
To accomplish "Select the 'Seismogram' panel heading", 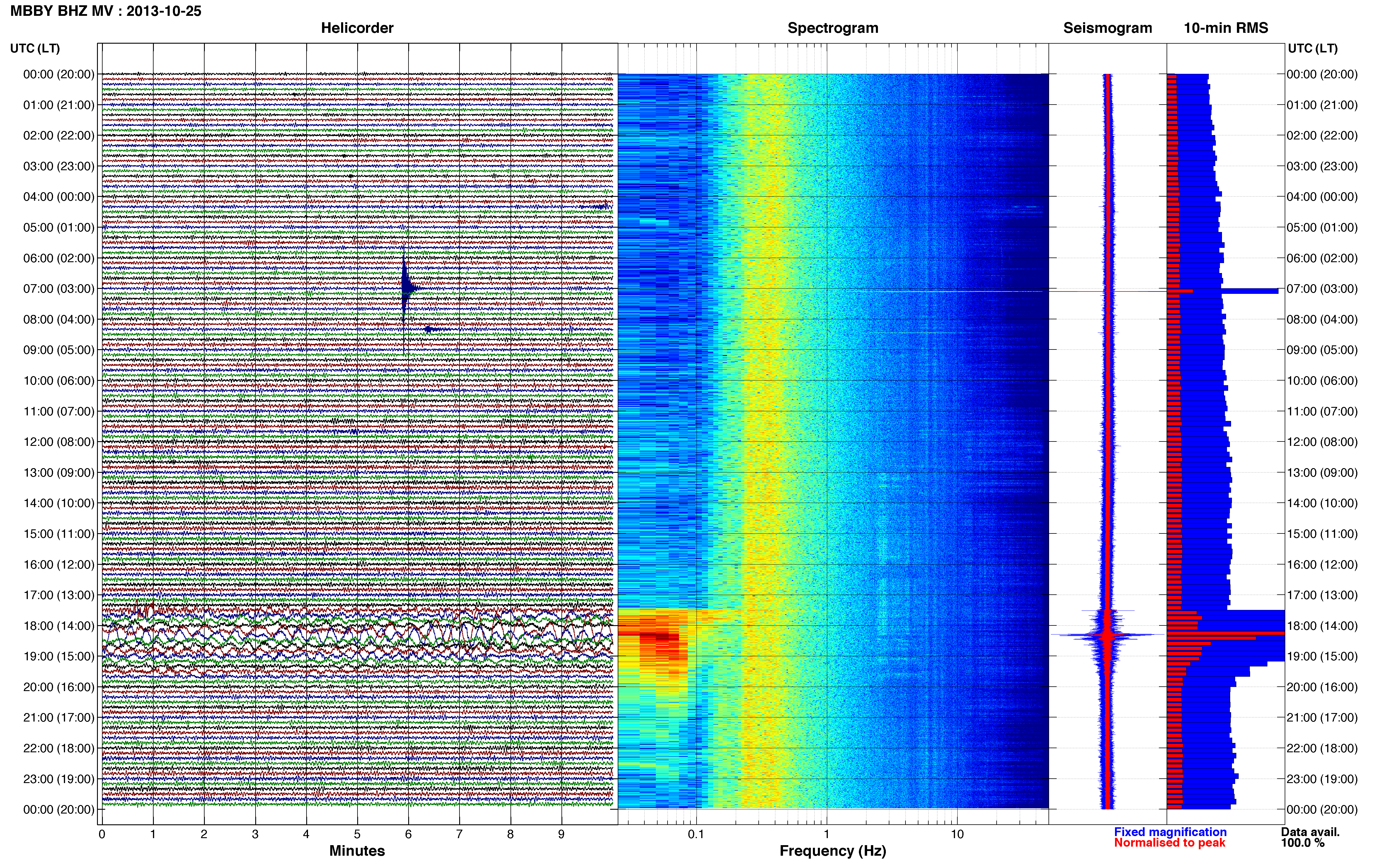I will click(x=1108, y=28).
